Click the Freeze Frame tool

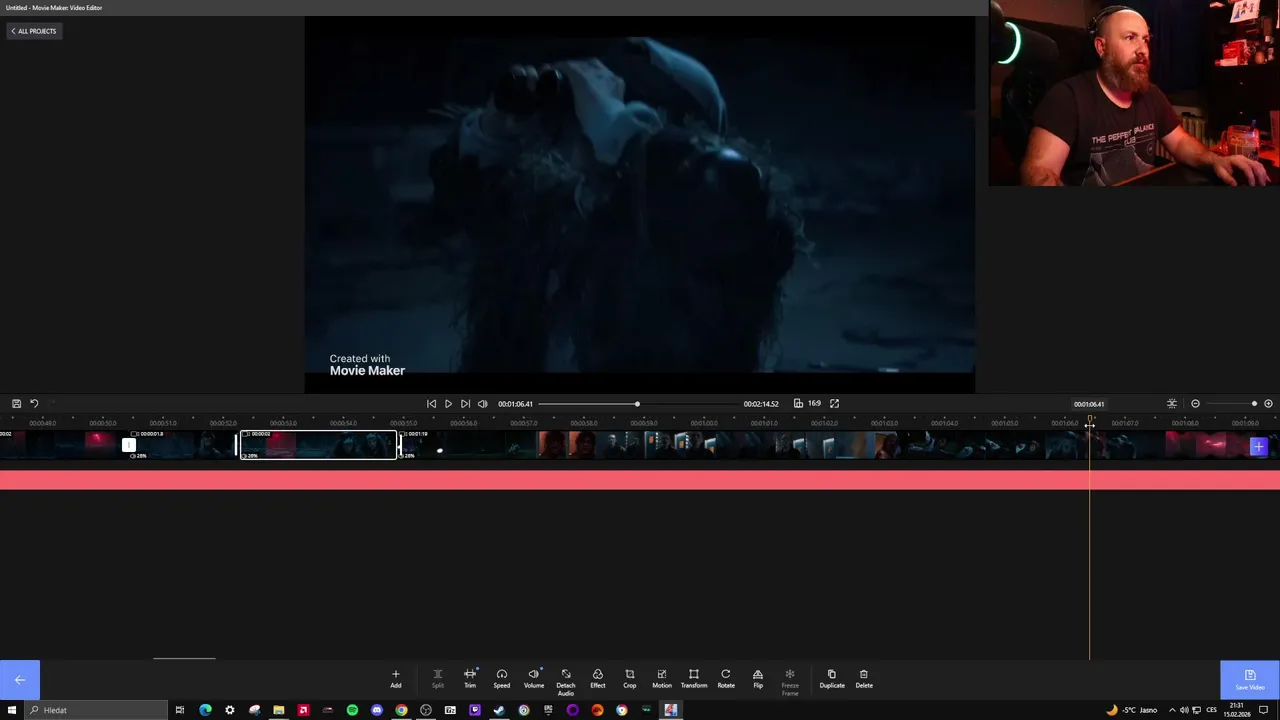(x=790, y=682)
